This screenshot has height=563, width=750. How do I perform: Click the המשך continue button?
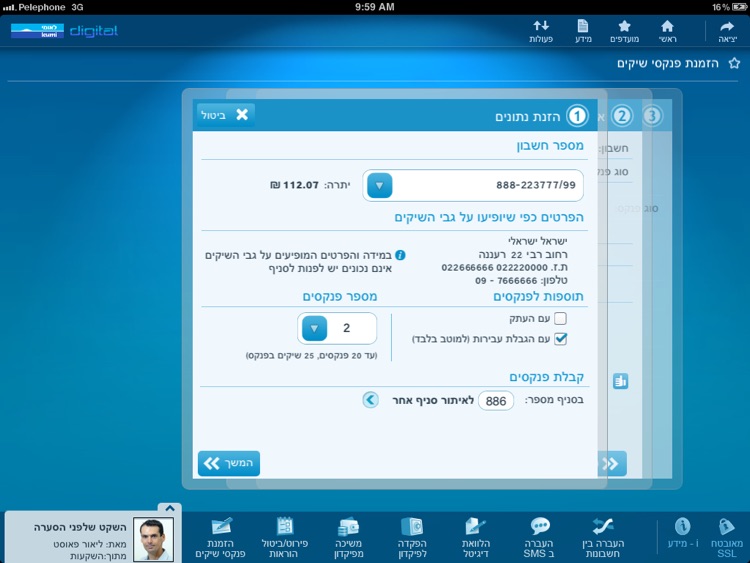point(229,463)
